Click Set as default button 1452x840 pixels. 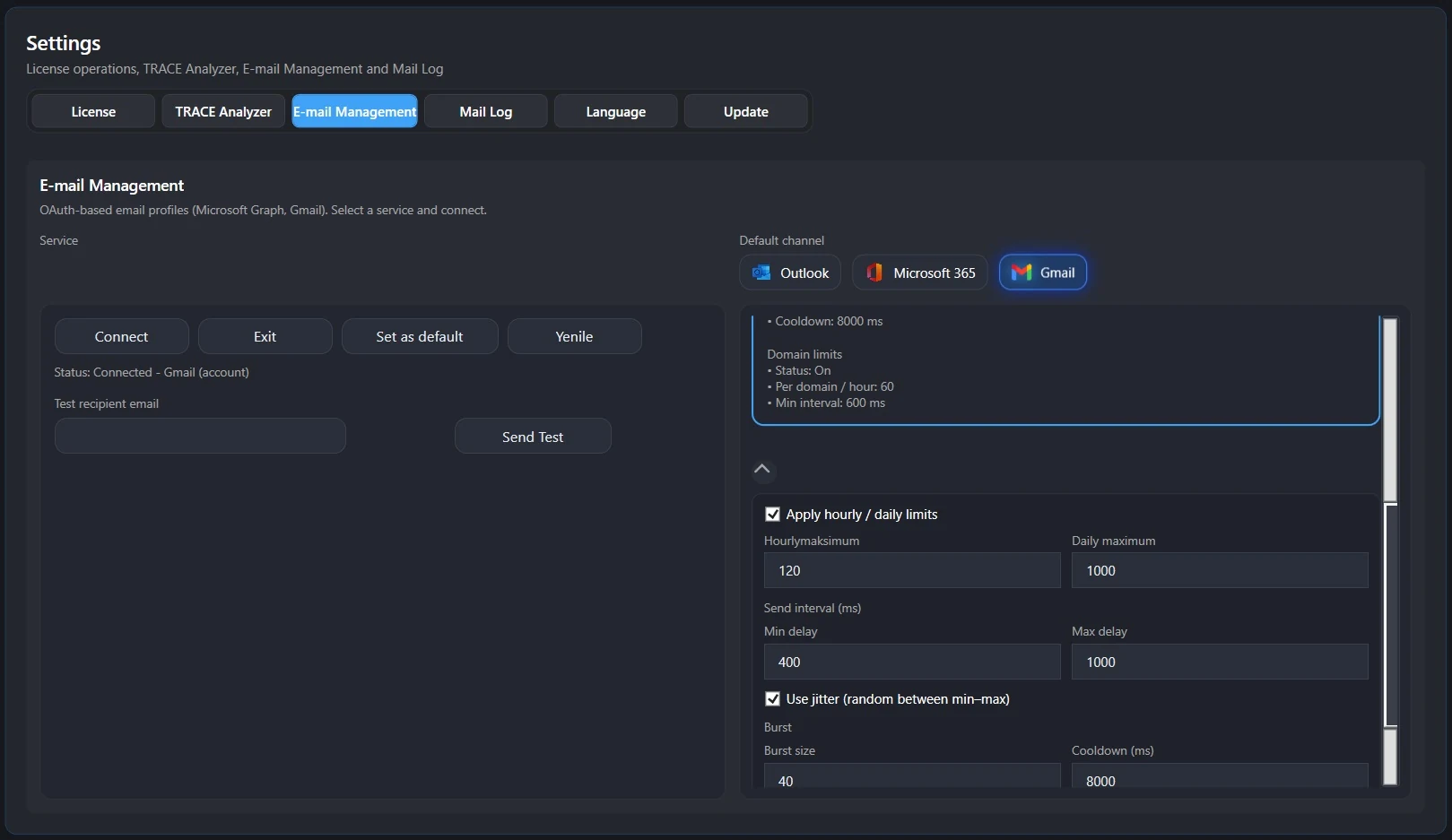click(x=419, y=337)
